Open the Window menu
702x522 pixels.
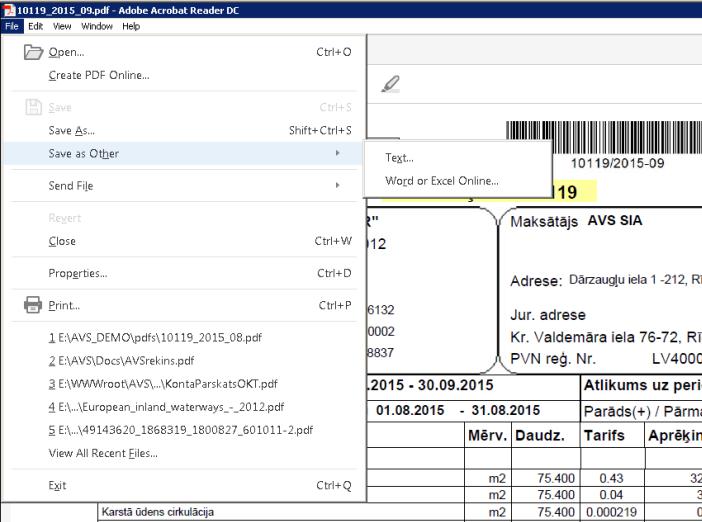tap(97, 26)
